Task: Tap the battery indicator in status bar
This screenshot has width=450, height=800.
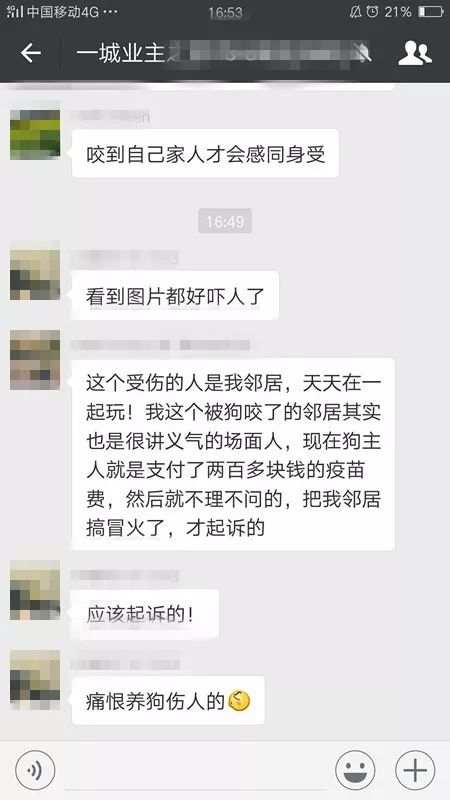Action: [431, 12]
